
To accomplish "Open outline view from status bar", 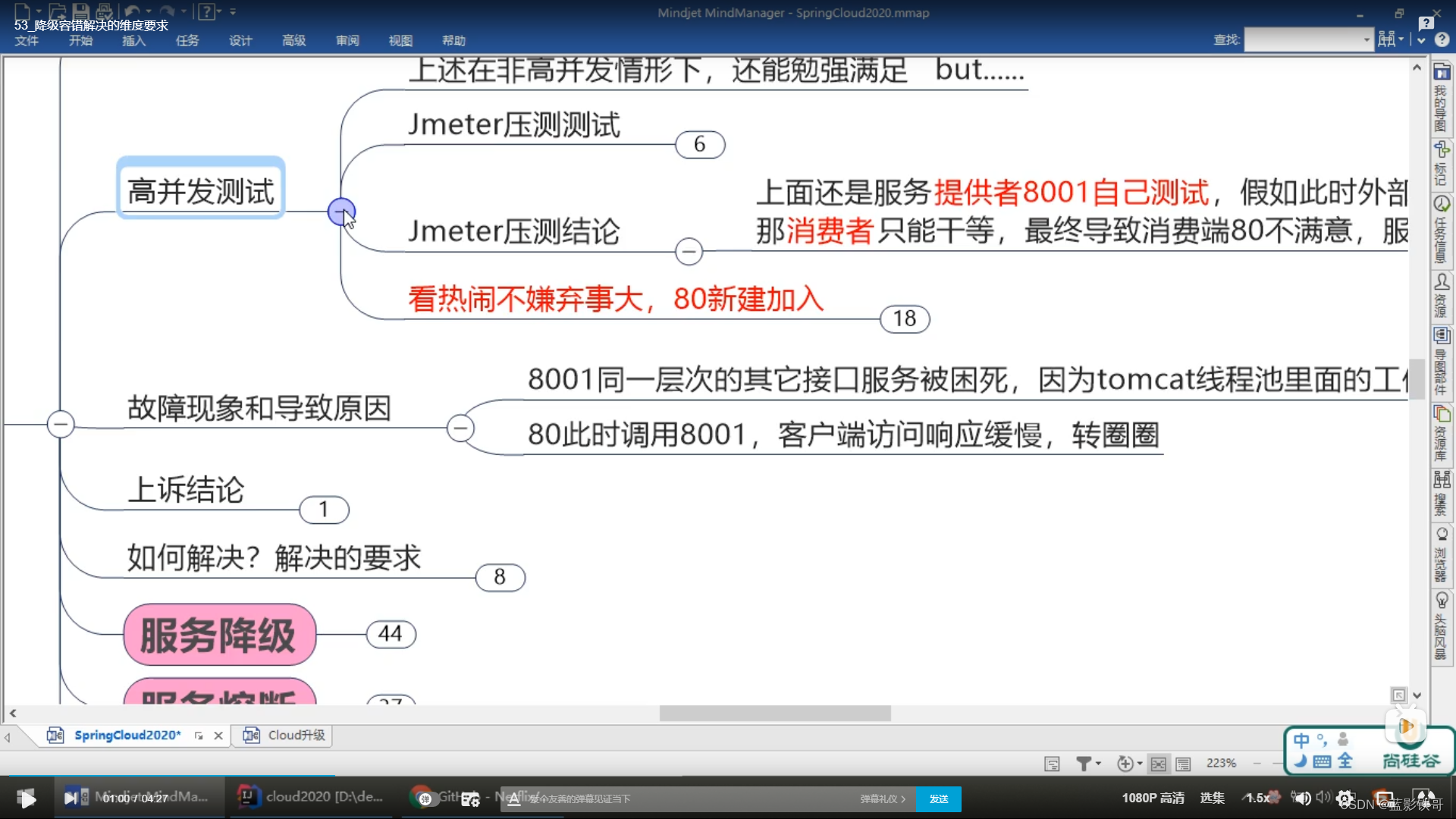I will pos(1183,764).
